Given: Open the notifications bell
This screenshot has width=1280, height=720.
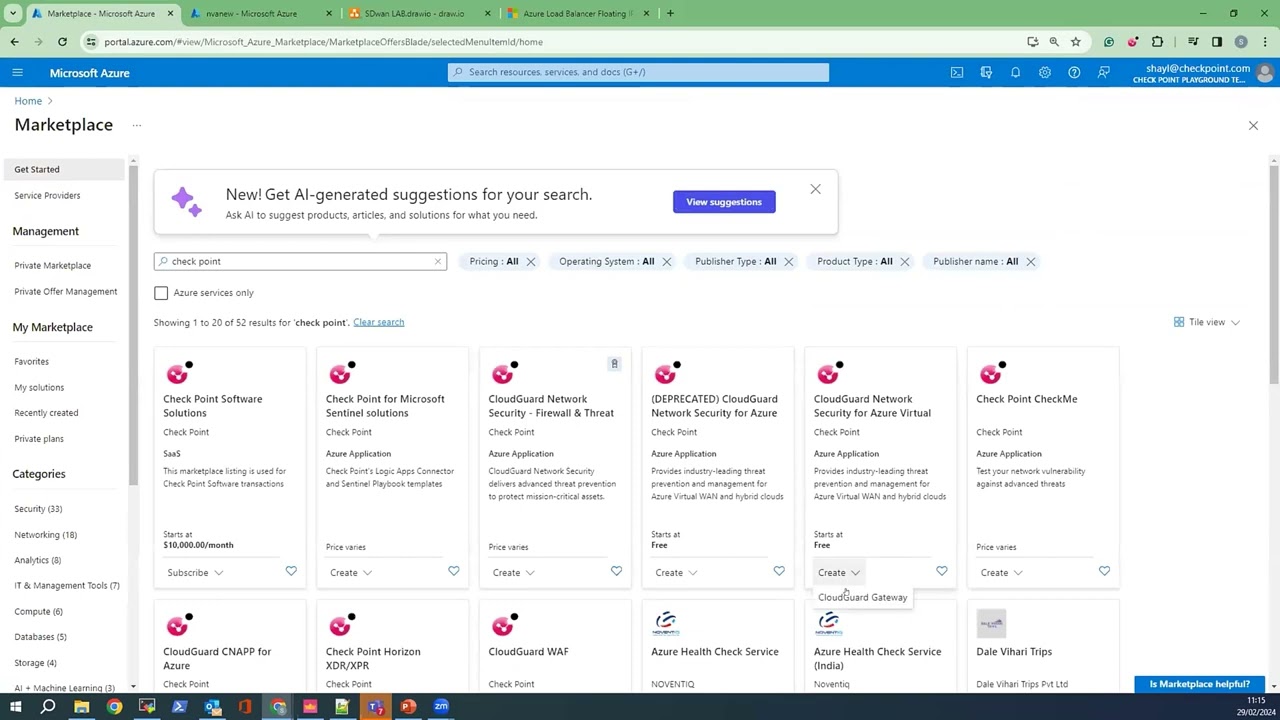Looking at the screenshot, I should tap(1015, 72).
